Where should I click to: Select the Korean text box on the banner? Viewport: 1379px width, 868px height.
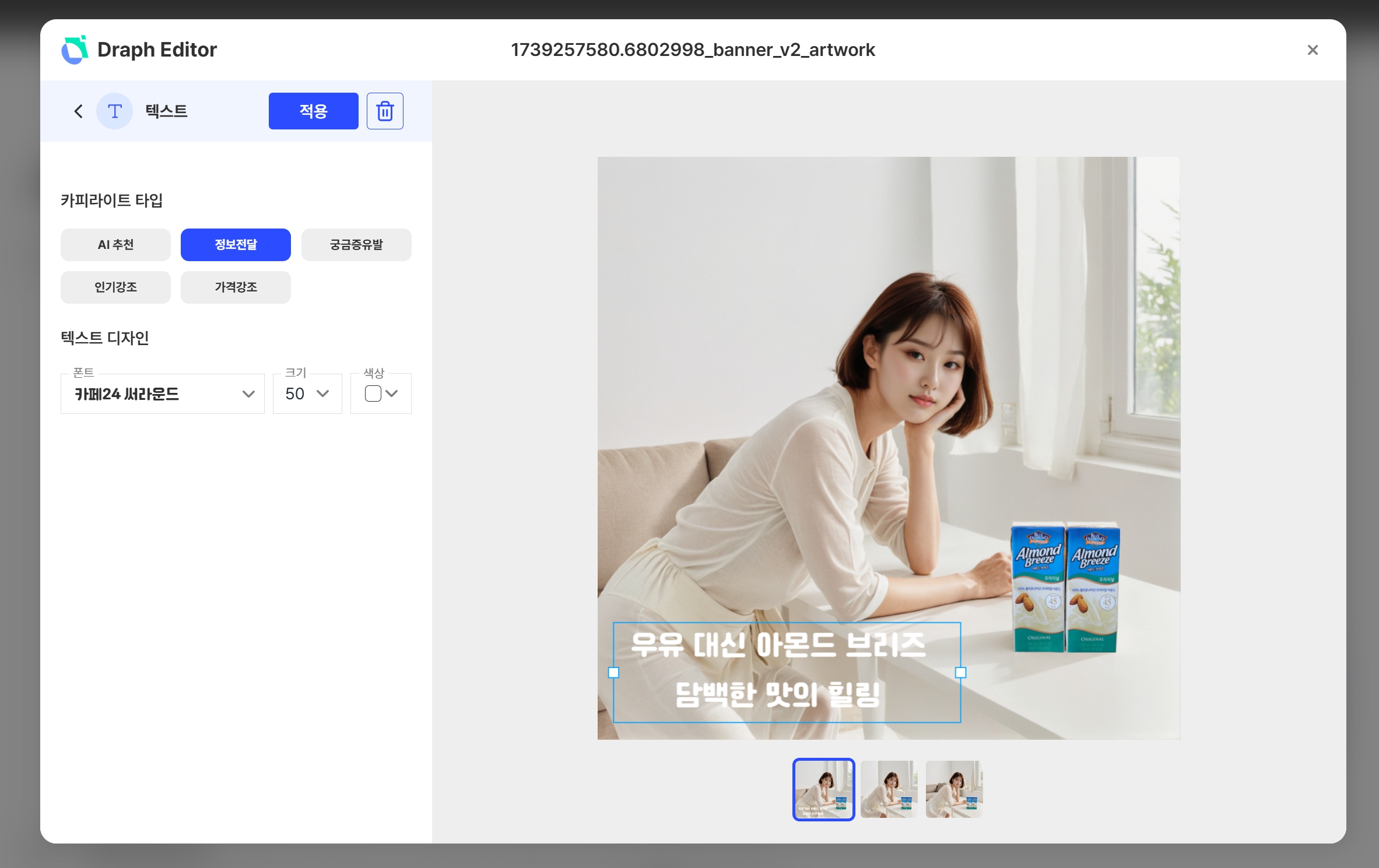[x=786, y=673]
